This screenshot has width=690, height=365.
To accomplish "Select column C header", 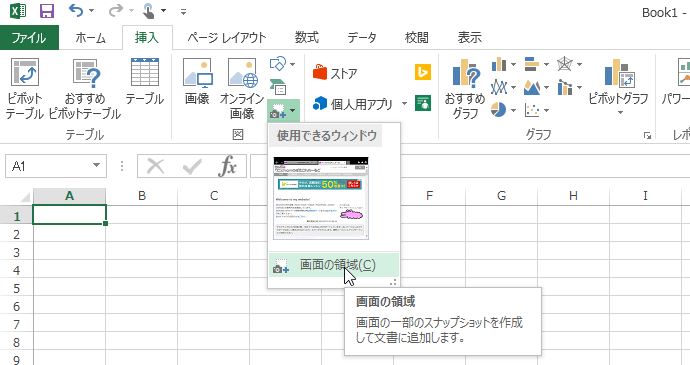I will pyautogui.click(x=214, y=196).
